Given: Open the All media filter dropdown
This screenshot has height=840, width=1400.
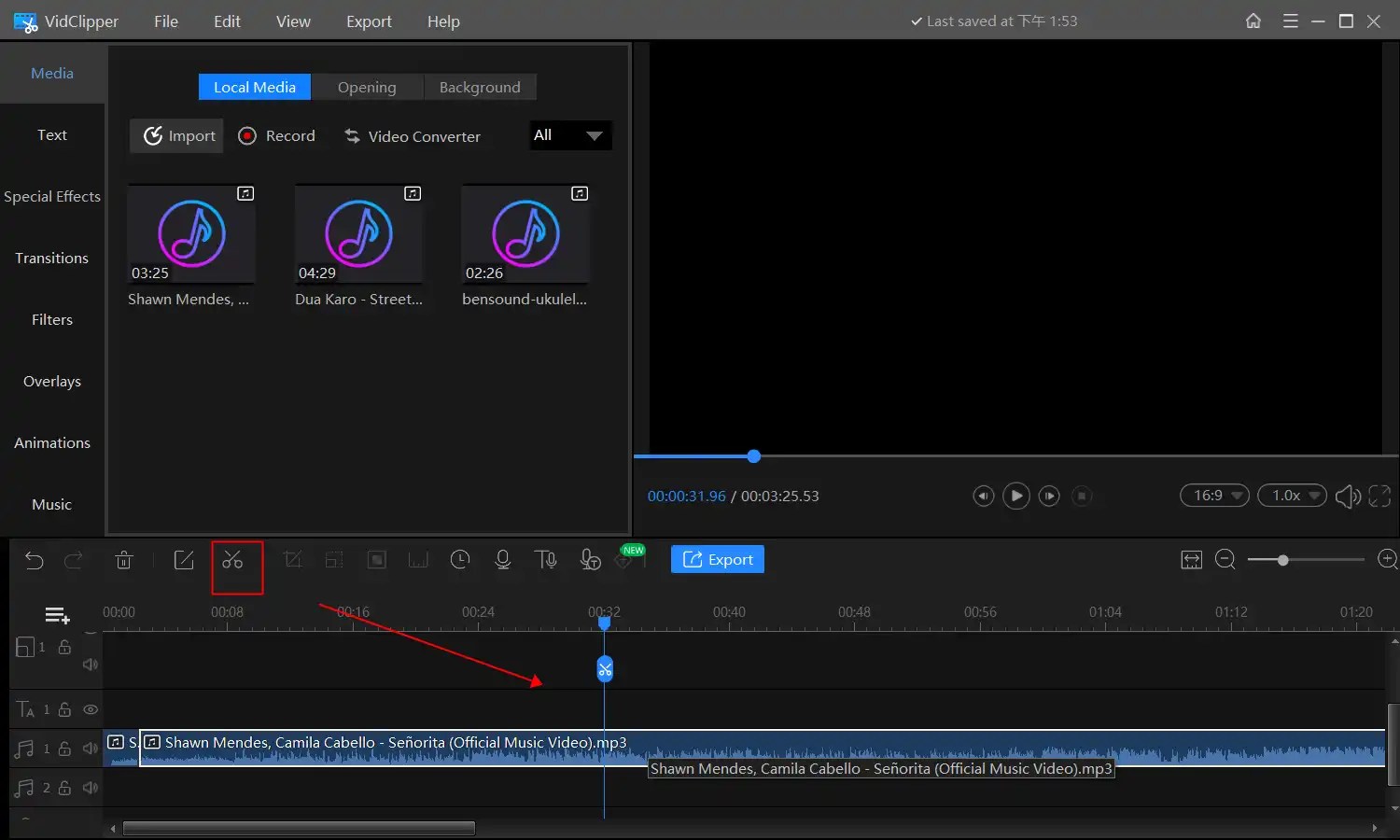Looking at the screenshot, I should tap(569, 135).
